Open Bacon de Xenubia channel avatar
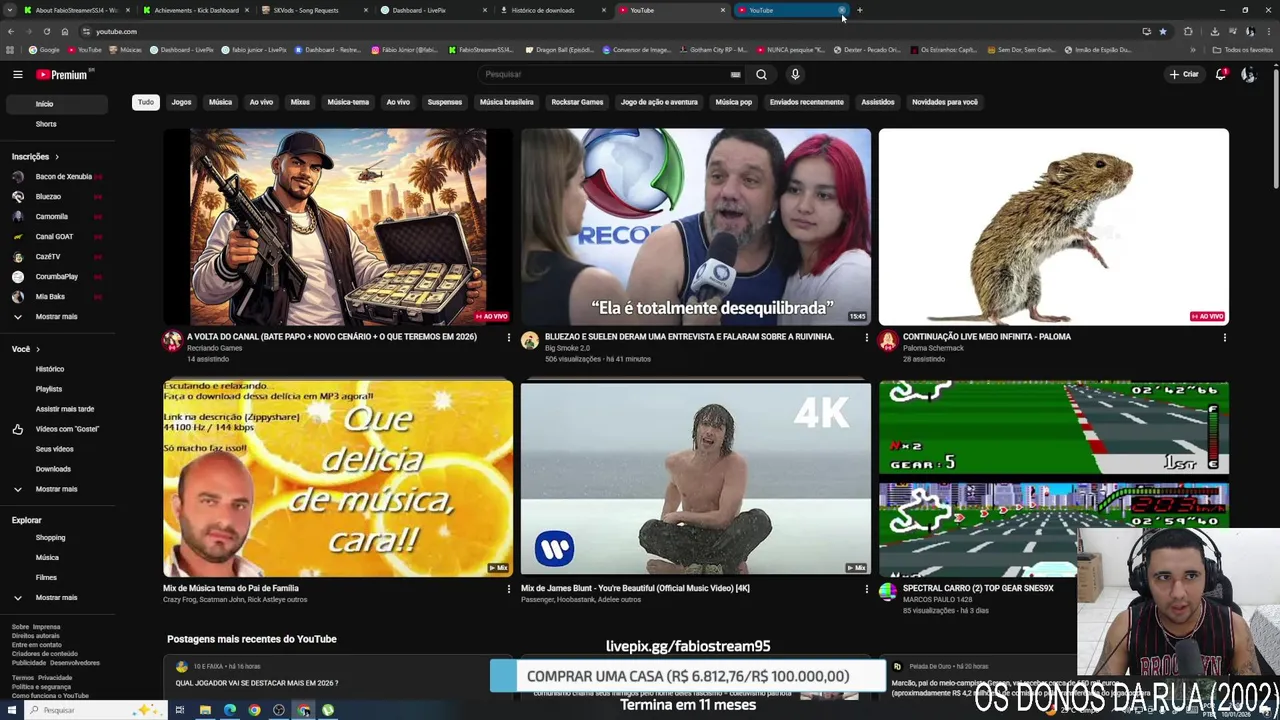Screen dimensions: 1280x720 18,176
